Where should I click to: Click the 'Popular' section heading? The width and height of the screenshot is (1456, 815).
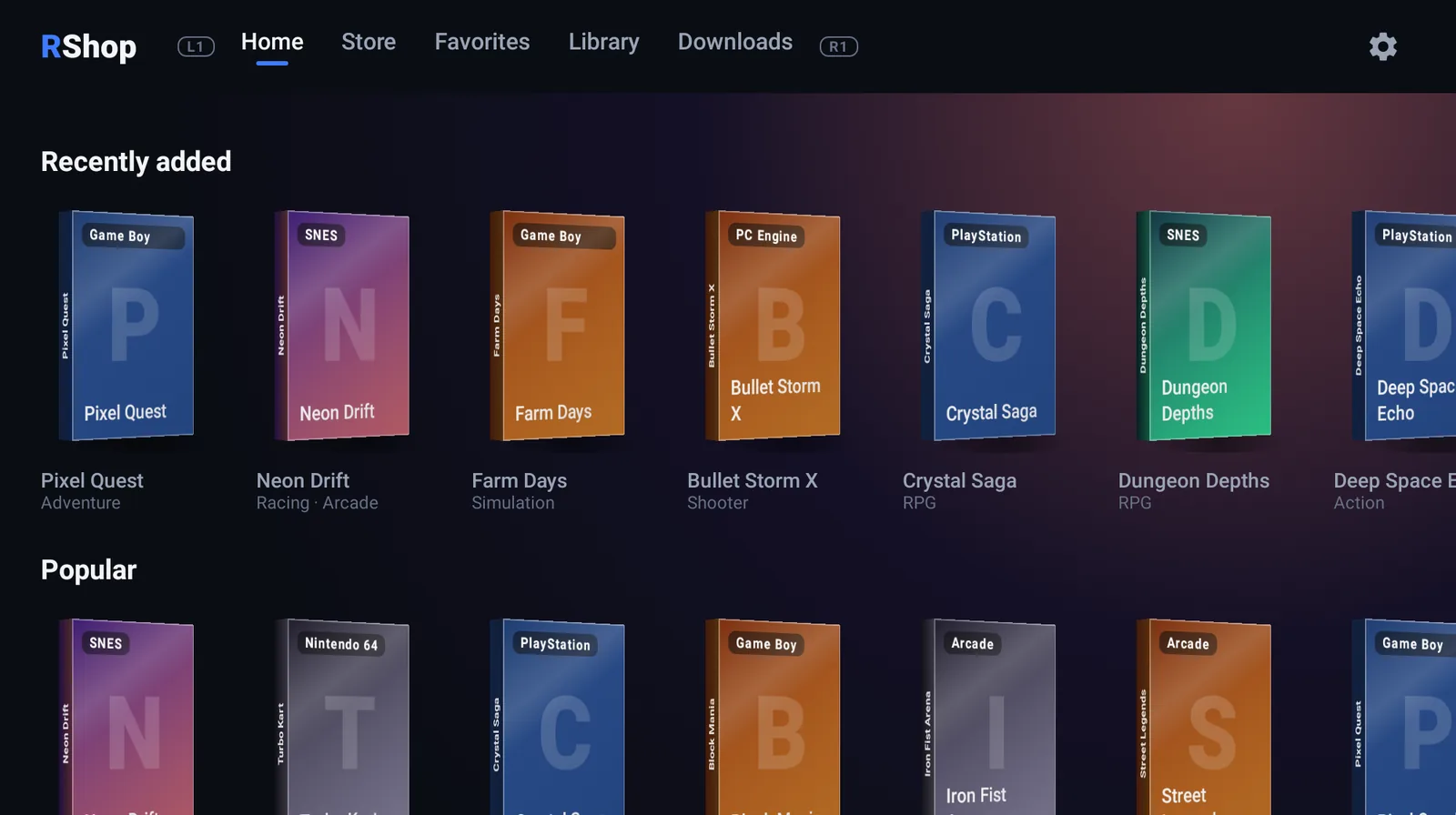pos(88,569)
